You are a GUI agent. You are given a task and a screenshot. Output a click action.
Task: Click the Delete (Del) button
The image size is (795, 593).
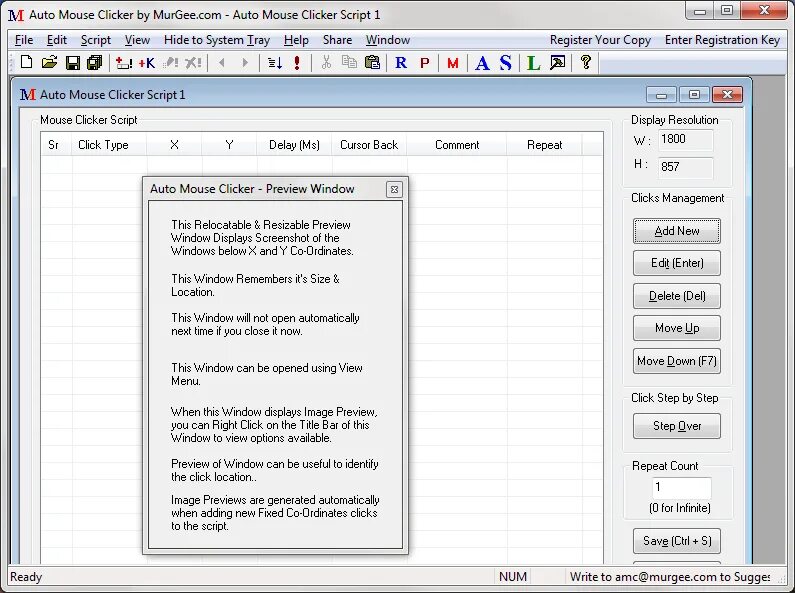pyautogui.click(x=677, y=296)
